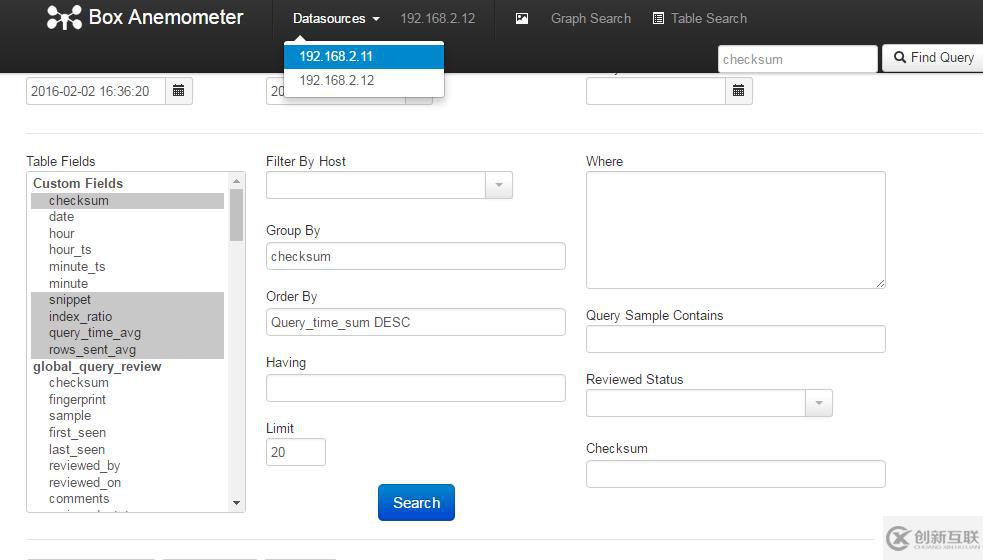Select date in Table Fields list
This screenshot has width=983, height=560.
(127, 217)
